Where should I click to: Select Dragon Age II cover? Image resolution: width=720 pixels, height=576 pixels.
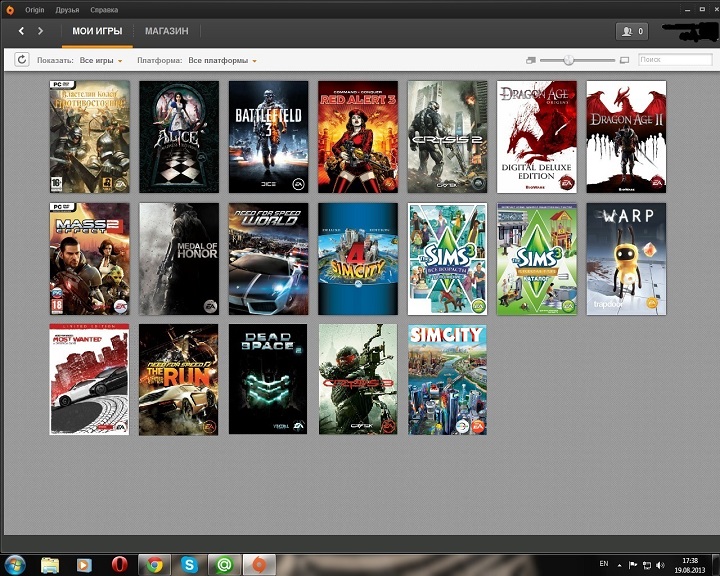tap(626, 137)
